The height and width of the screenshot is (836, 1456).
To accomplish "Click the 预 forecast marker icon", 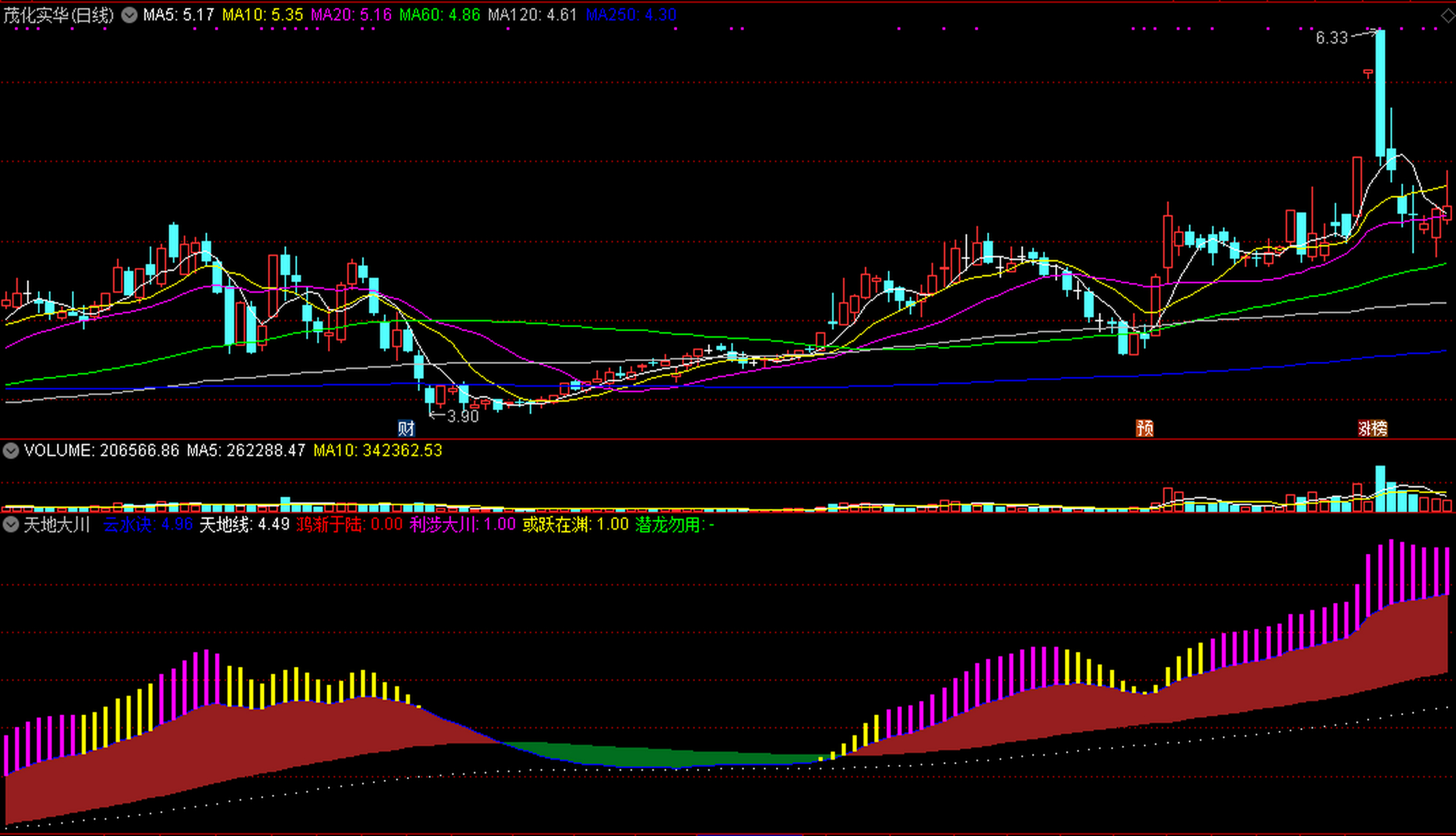I will coord(1144,428).
